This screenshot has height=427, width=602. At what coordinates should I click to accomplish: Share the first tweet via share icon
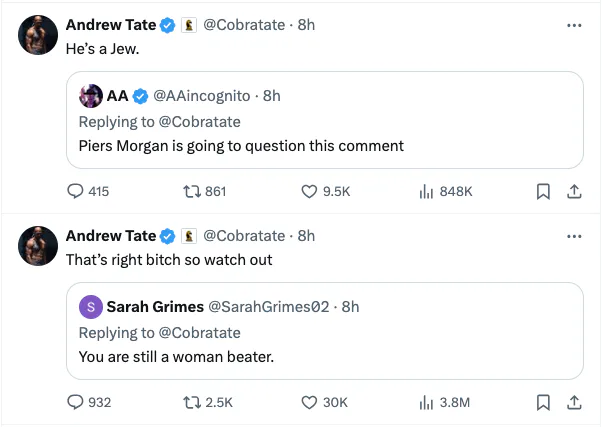pos(574,191)
